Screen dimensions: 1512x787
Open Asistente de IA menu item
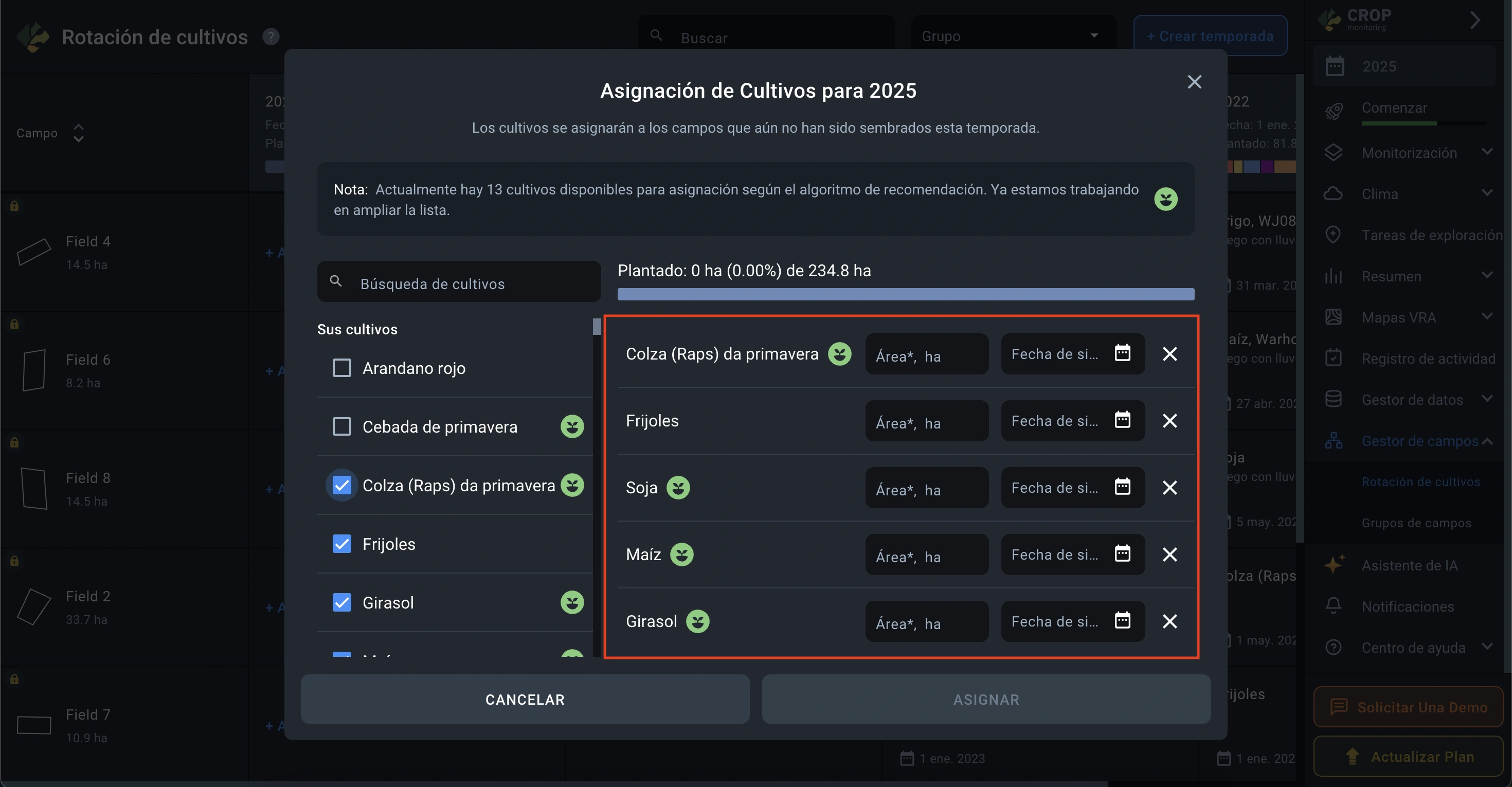[1409, 565]
